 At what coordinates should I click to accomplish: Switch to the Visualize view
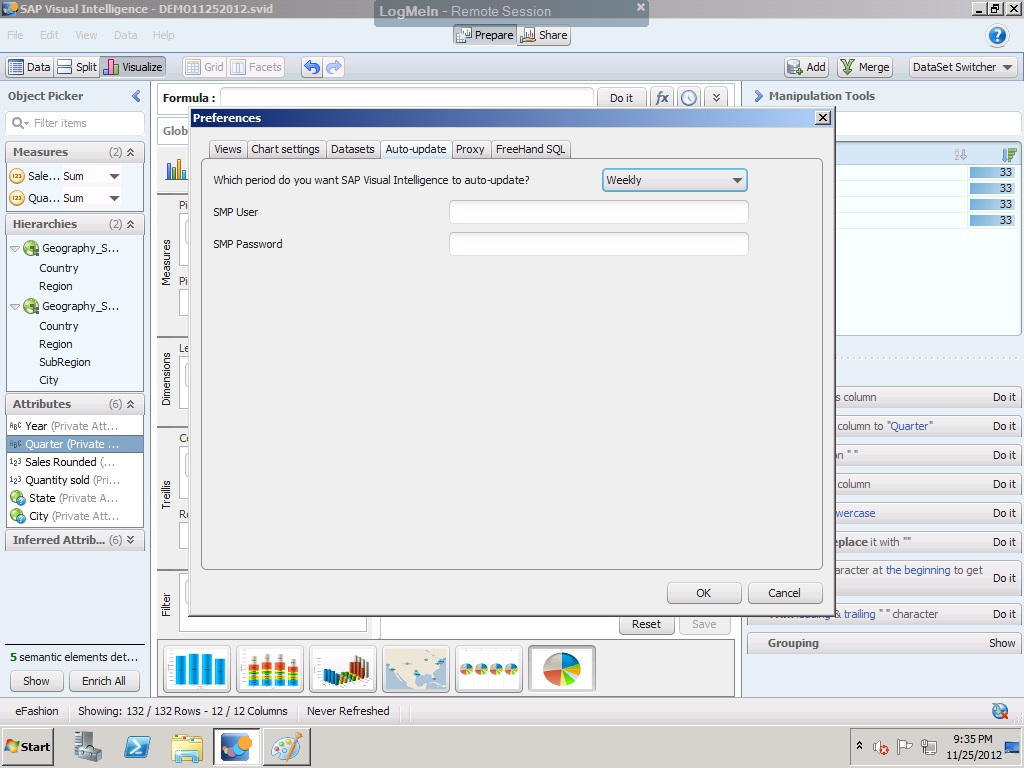pos(133,67)
